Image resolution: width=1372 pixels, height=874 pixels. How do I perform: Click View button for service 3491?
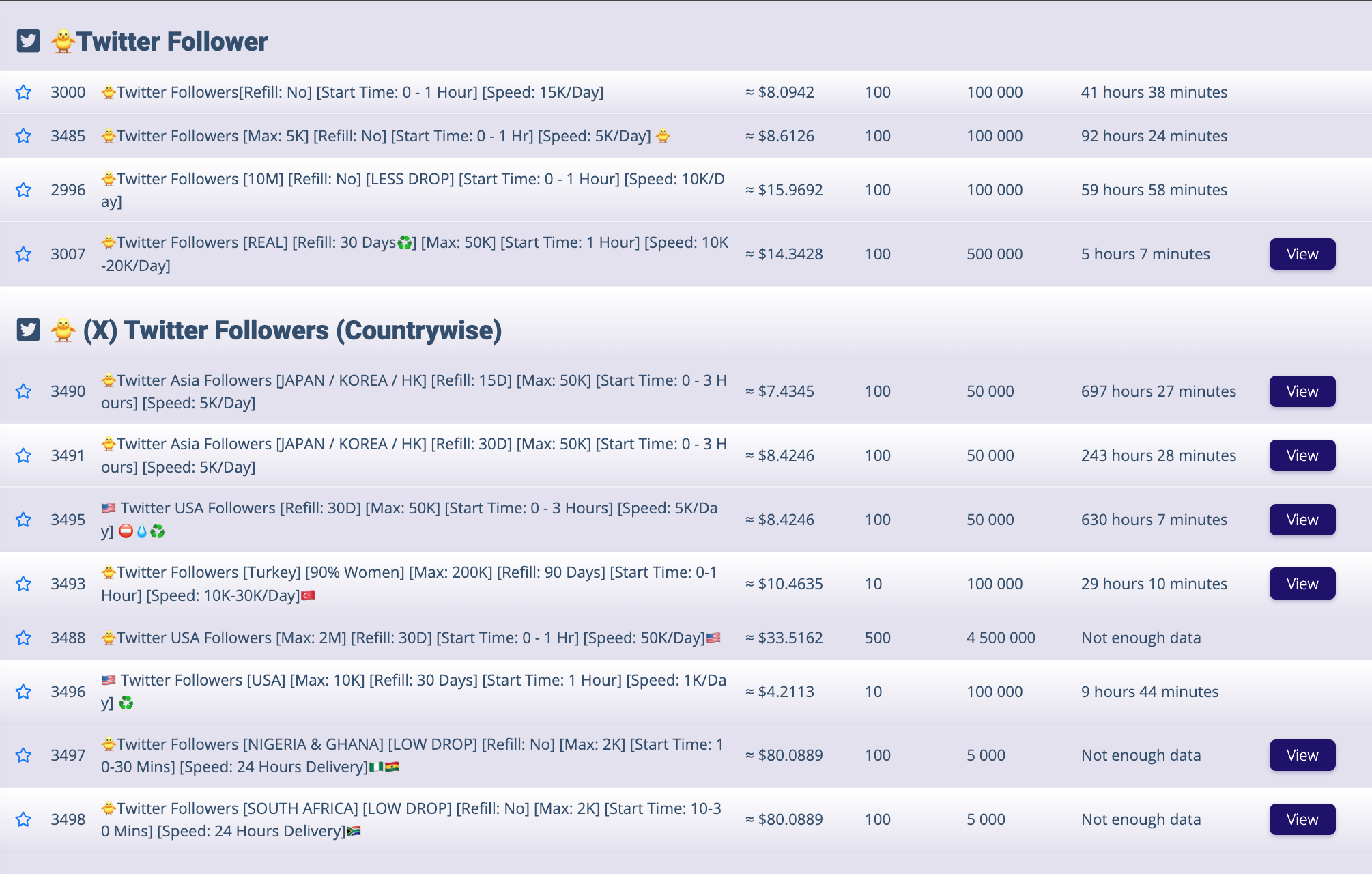point(1302,455)
